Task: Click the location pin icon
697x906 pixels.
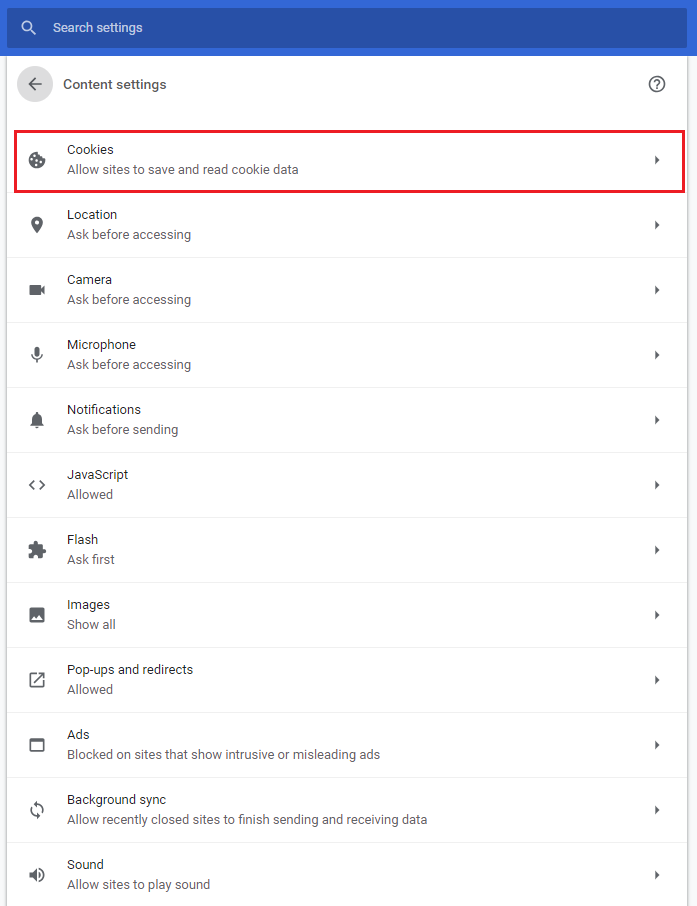Action: (x=37, y=225)
